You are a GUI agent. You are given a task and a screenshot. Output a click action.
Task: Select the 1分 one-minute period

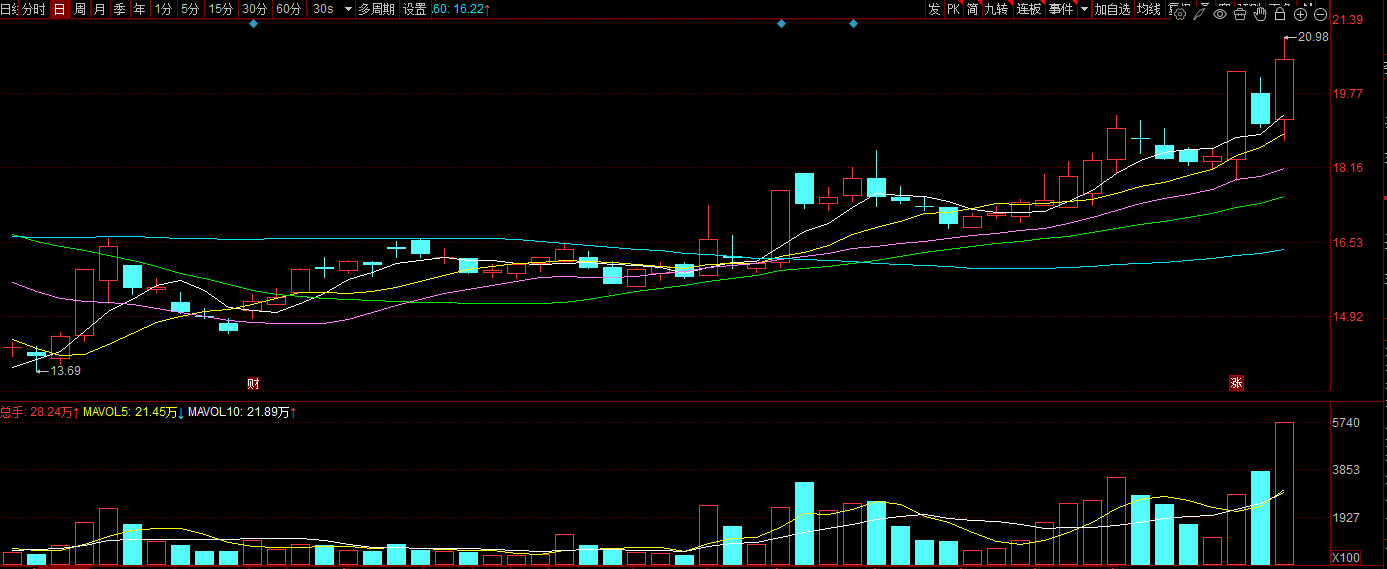[163, 9]
